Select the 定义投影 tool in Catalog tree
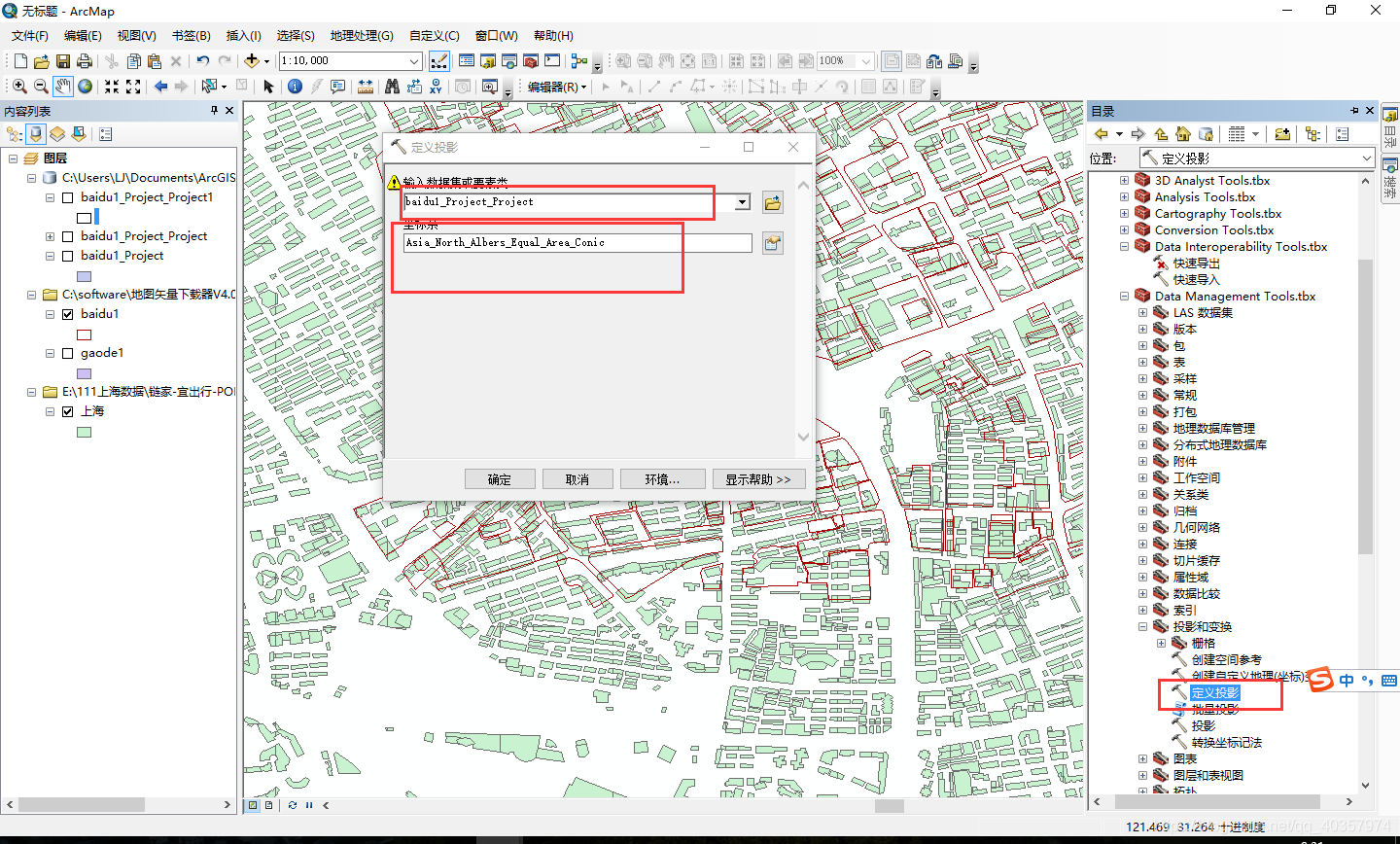Image resolution: width=1400 pixels, height=844 pixels. 1215,693
